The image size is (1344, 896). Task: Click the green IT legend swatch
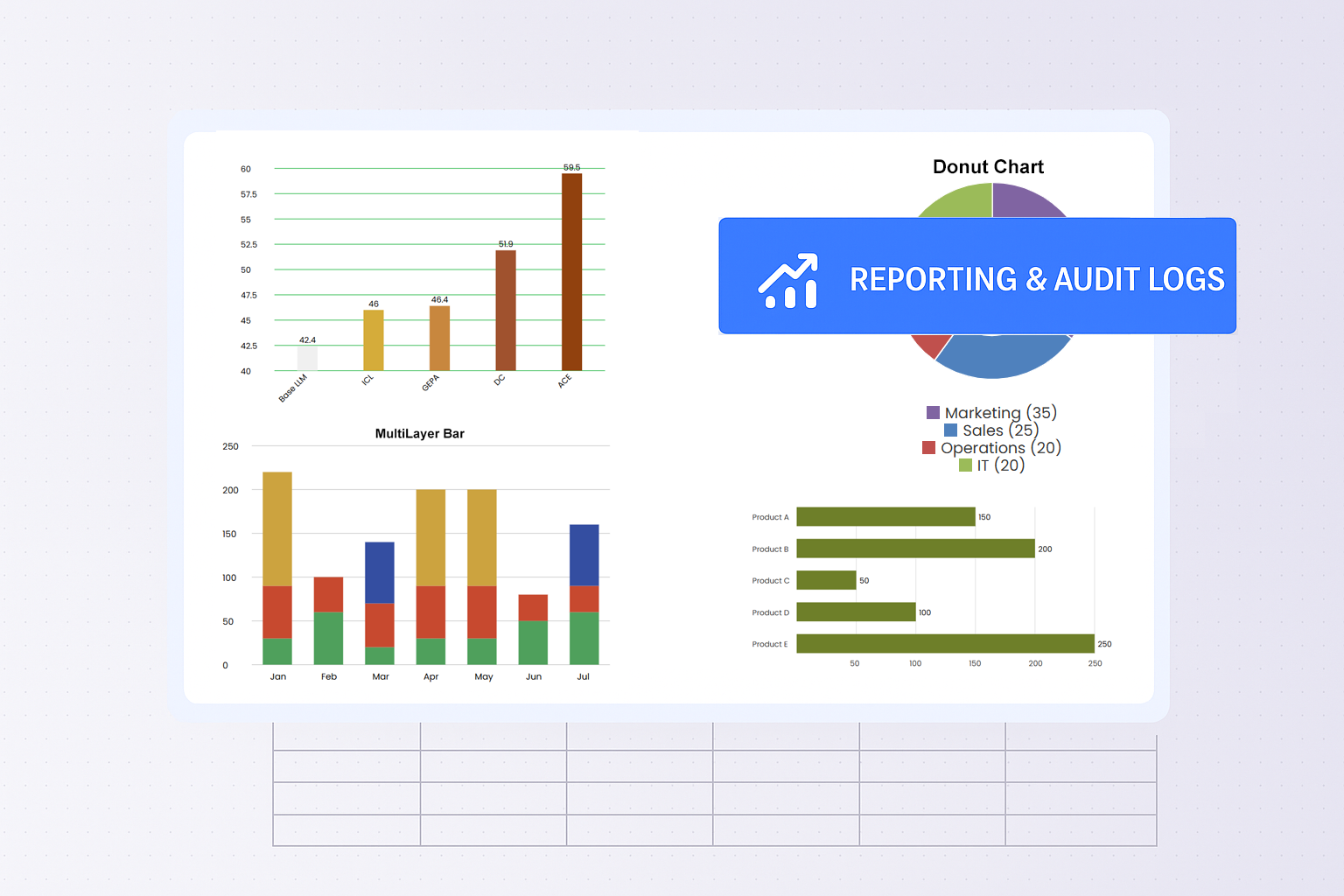pos(965,465)
